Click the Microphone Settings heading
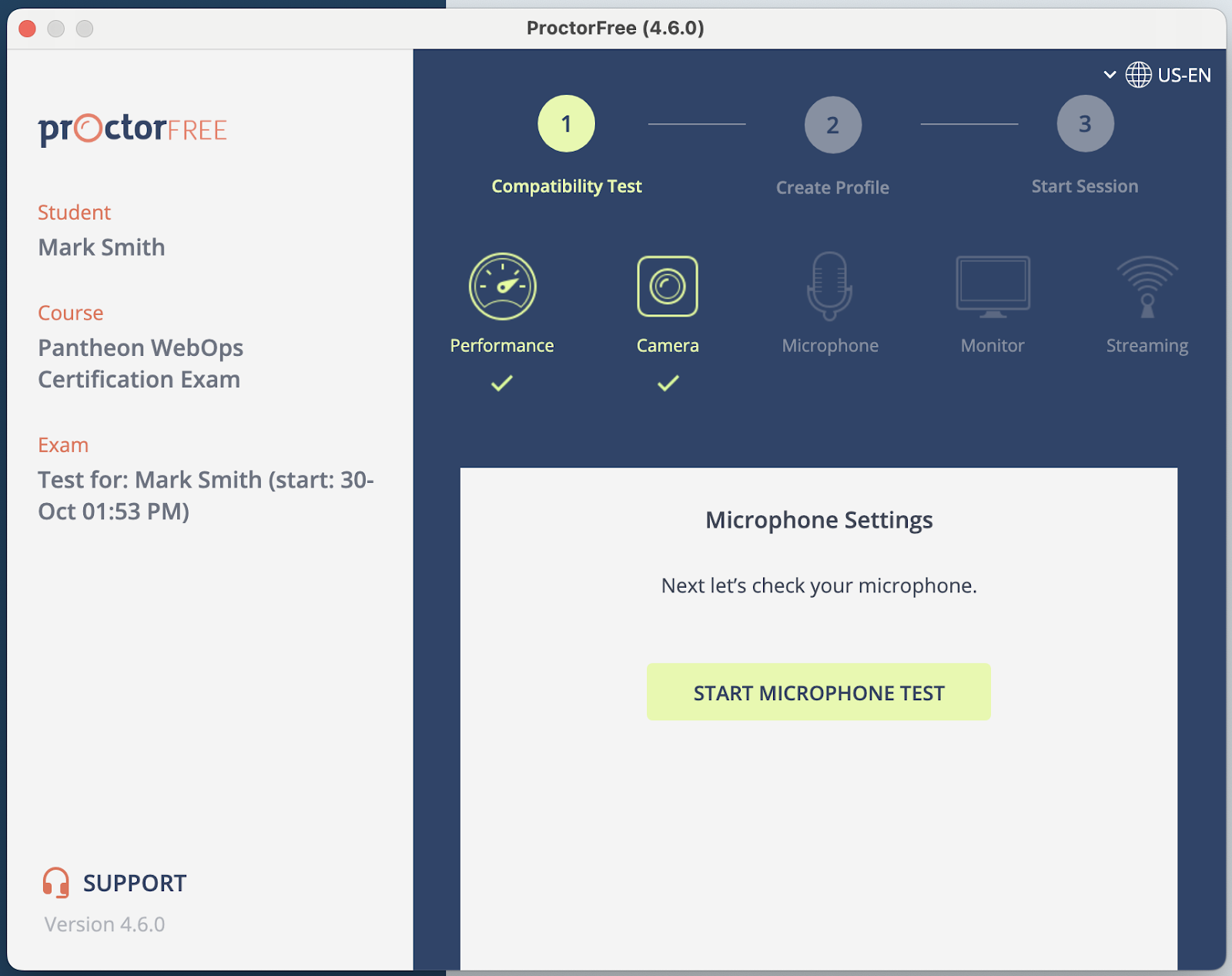The height and width of the screenshot is (976, 1232). pyautogui.click(x=819, y=520)
